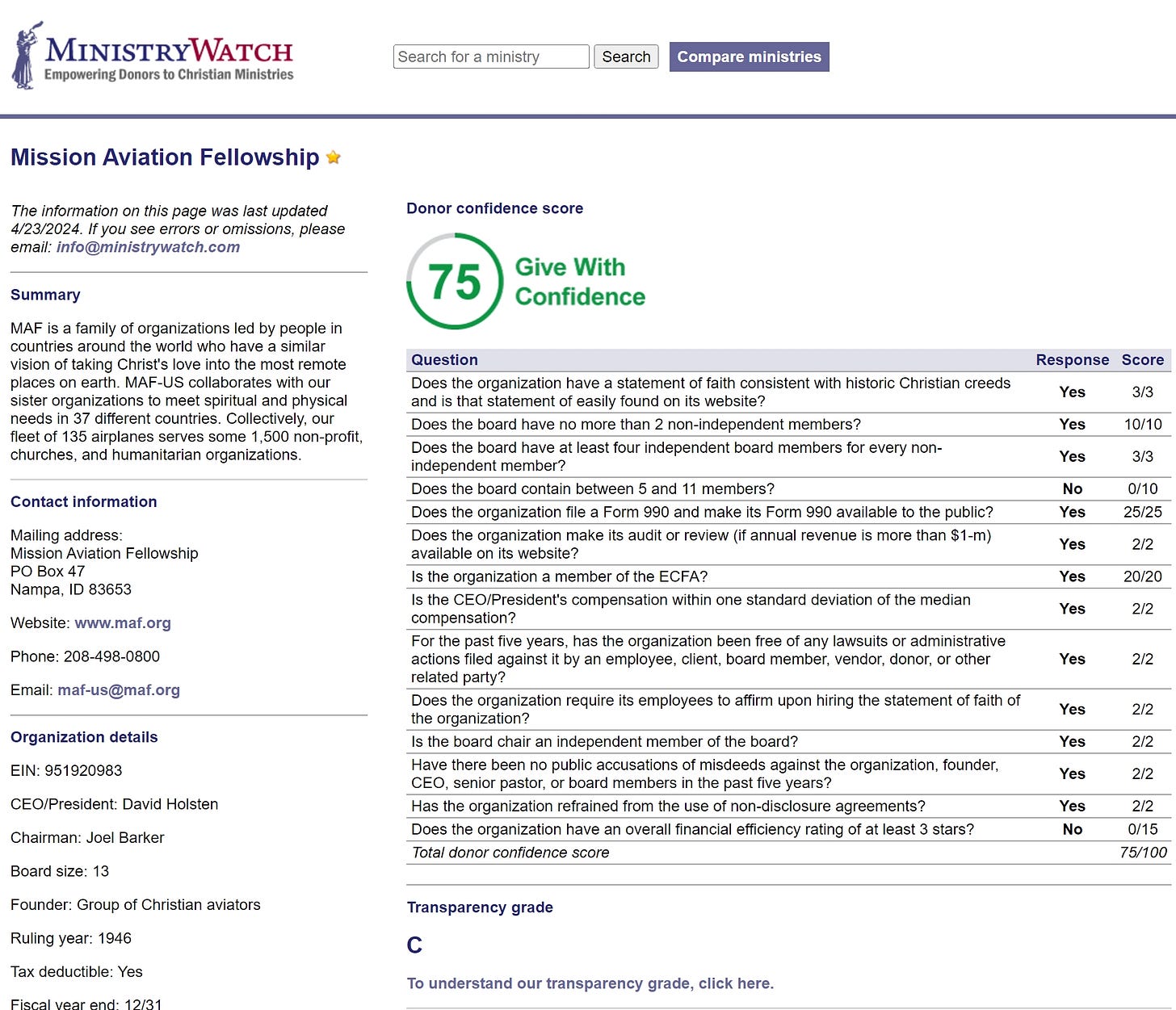
Task: Click the Total donor confidence score label
Action: (x=510, y=853)
